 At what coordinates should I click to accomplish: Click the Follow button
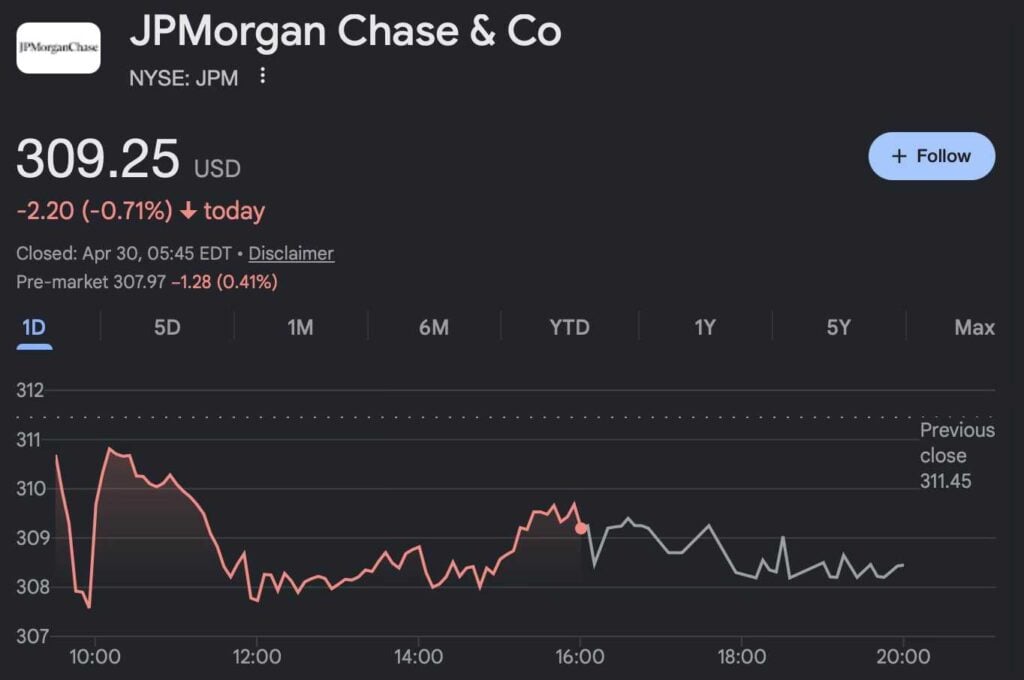point(931,156)
